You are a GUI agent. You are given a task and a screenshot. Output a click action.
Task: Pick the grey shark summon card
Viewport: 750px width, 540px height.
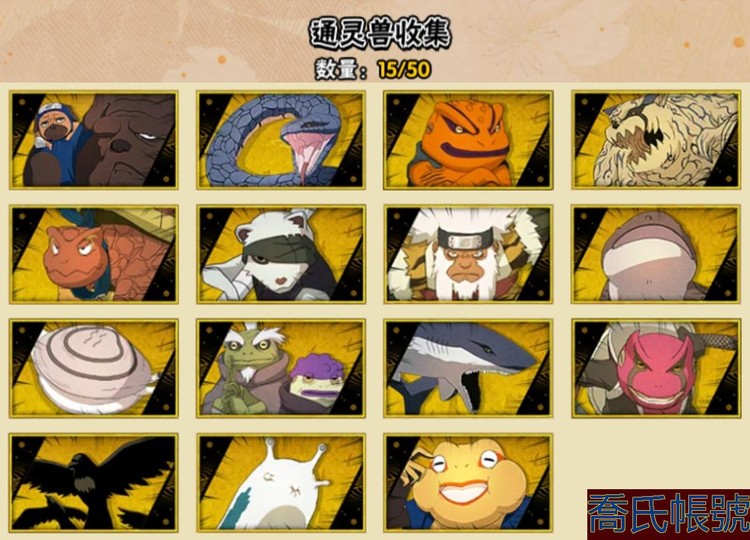click(x=468, y=368)
